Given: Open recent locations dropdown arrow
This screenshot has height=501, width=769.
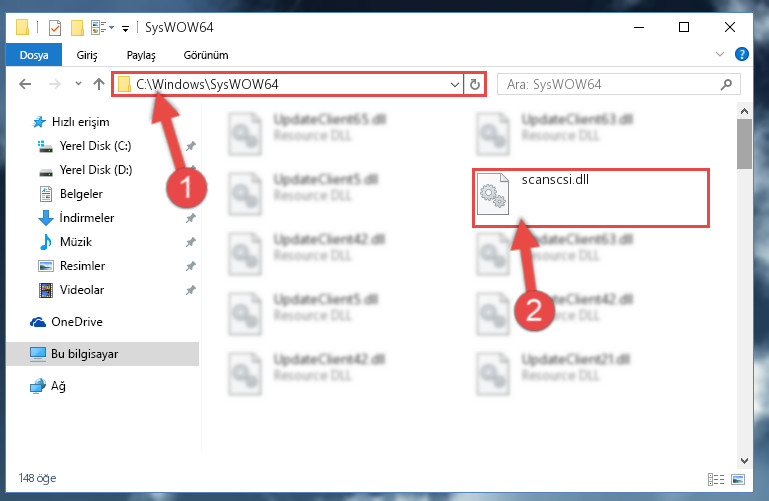Looking at the screenshot, I should pyautogui.click(x=78, y=84).
